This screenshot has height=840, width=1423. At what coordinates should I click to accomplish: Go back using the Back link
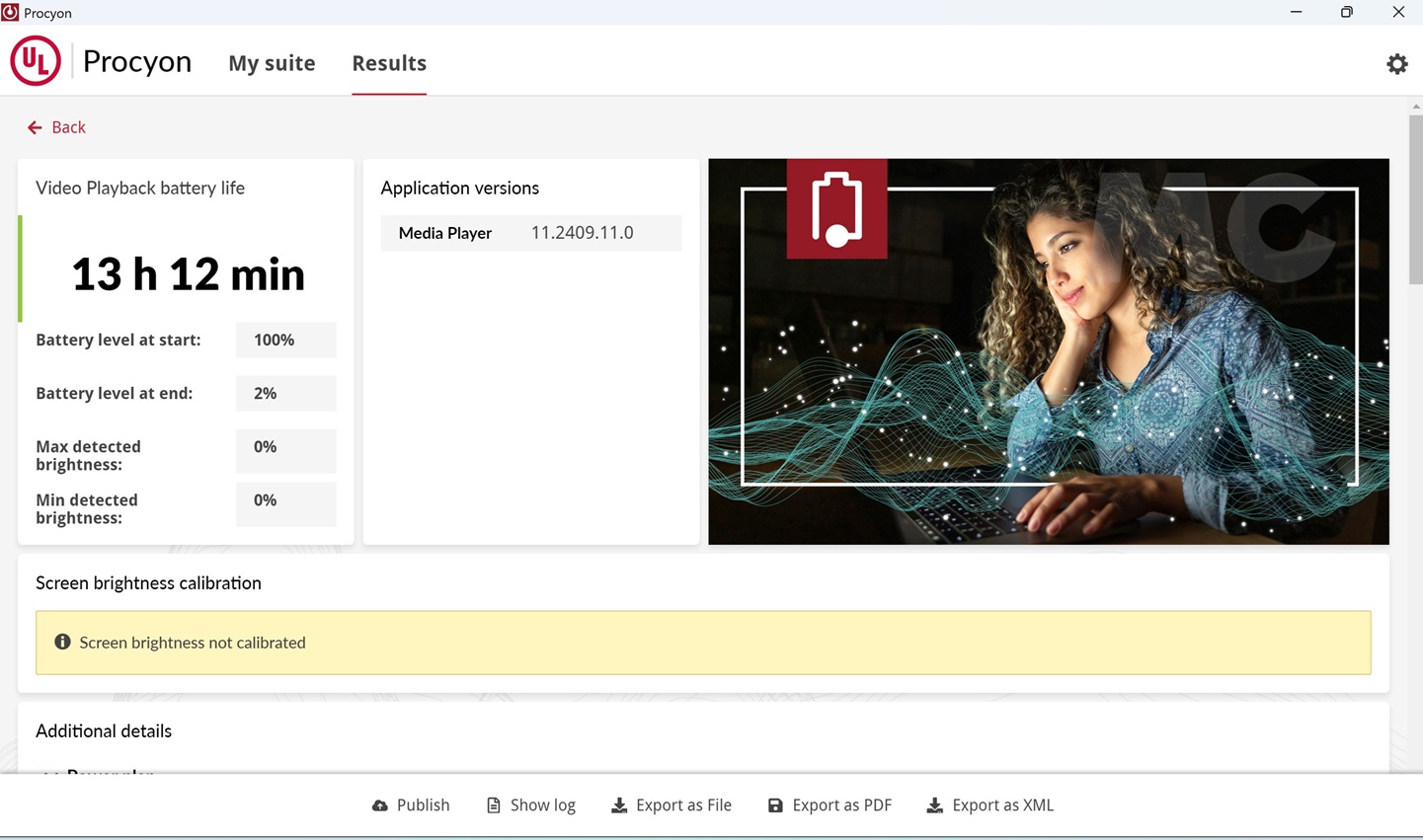click(68, 127)
